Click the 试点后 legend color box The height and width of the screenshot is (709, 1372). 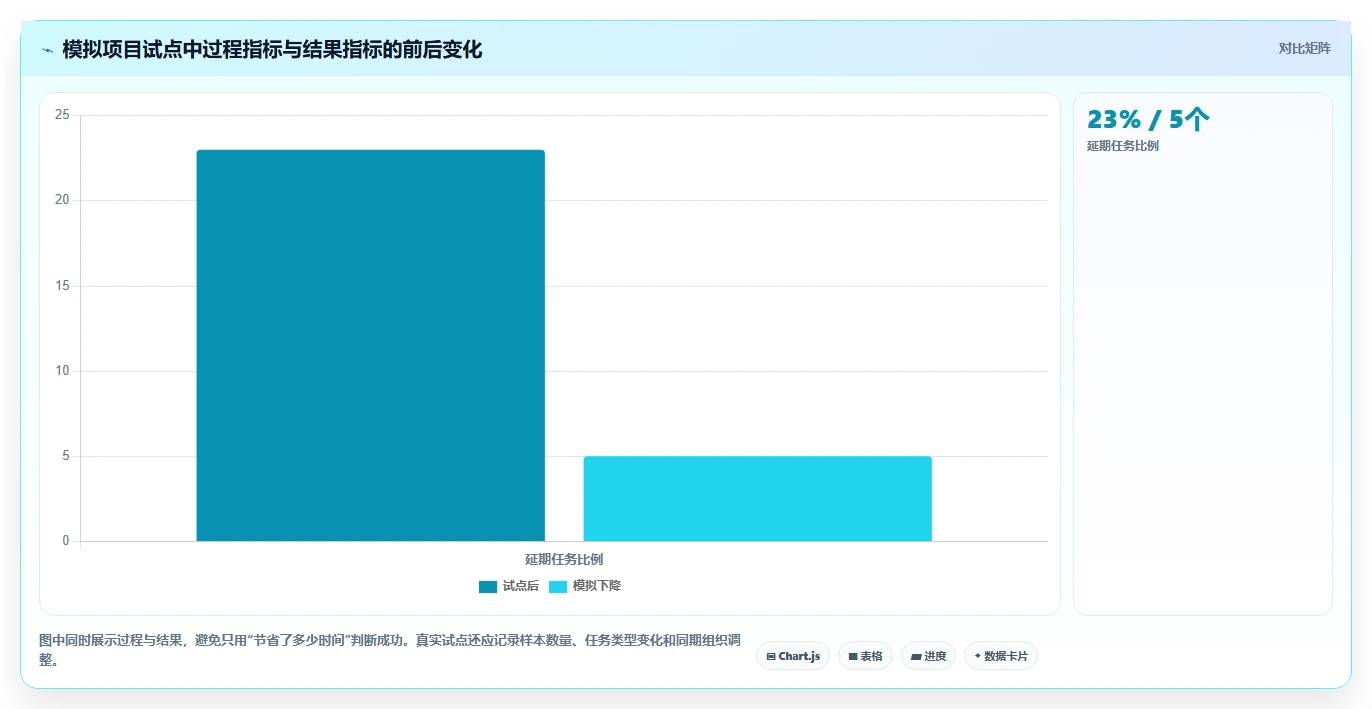[488, 586]
